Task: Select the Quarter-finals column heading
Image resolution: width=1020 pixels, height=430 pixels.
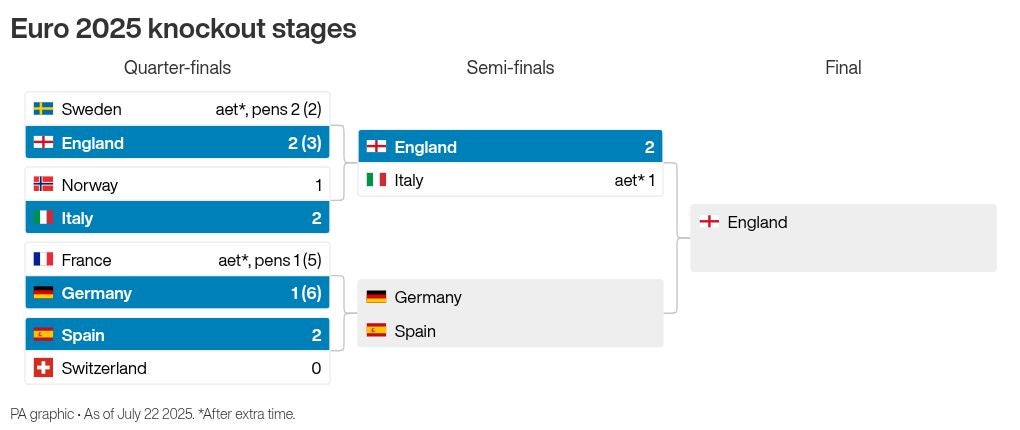Action: pos(178,68)
